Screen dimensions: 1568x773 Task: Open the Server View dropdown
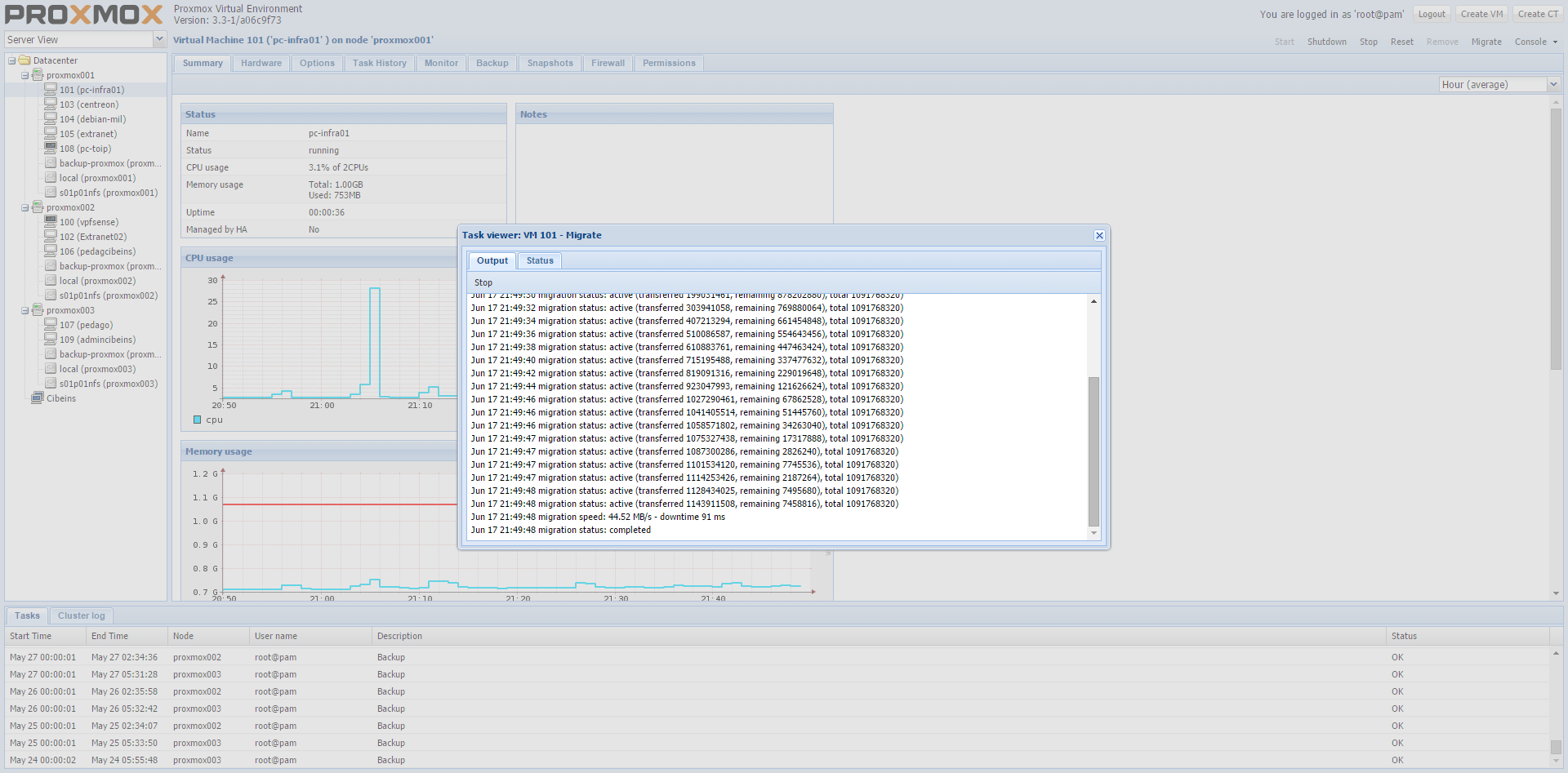click(159, 39)
